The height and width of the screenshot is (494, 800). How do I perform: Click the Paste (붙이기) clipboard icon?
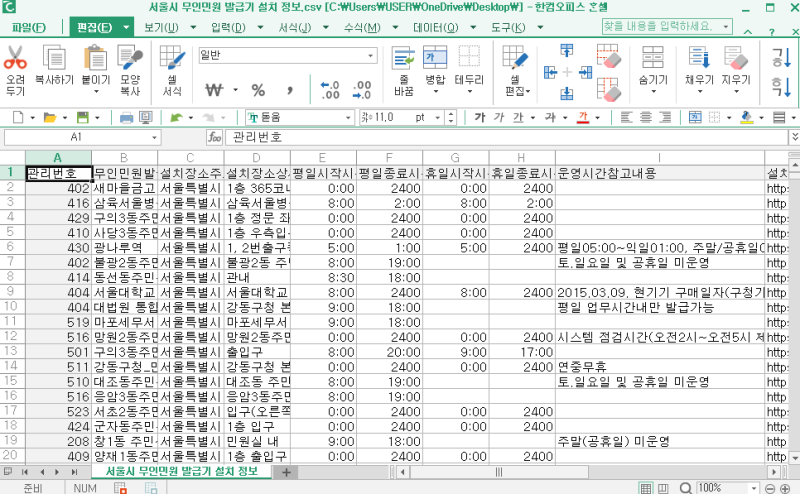click(95, 58)
